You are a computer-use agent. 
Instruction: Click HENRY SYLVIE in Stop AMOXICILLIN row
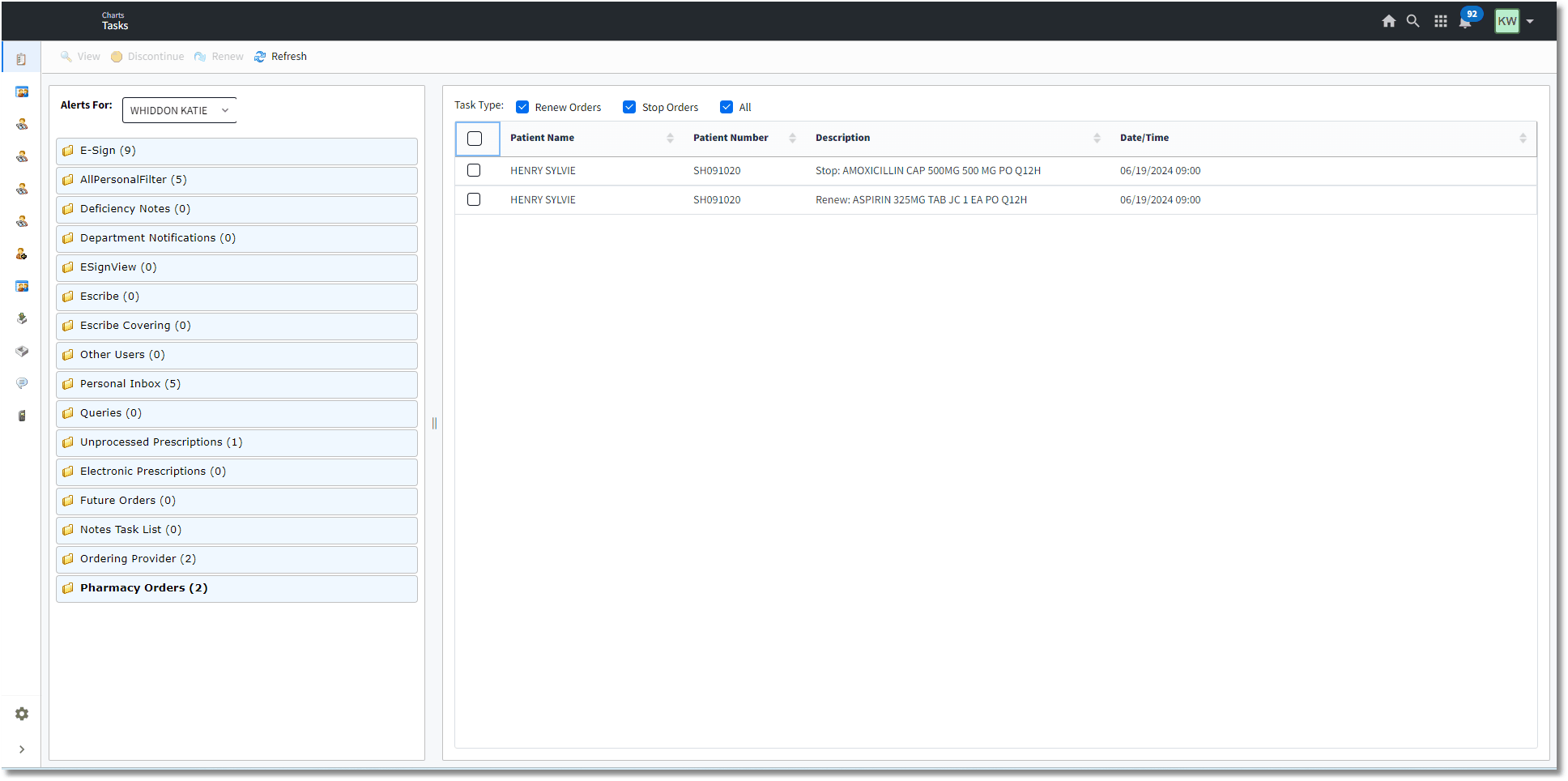pos(543,171)
